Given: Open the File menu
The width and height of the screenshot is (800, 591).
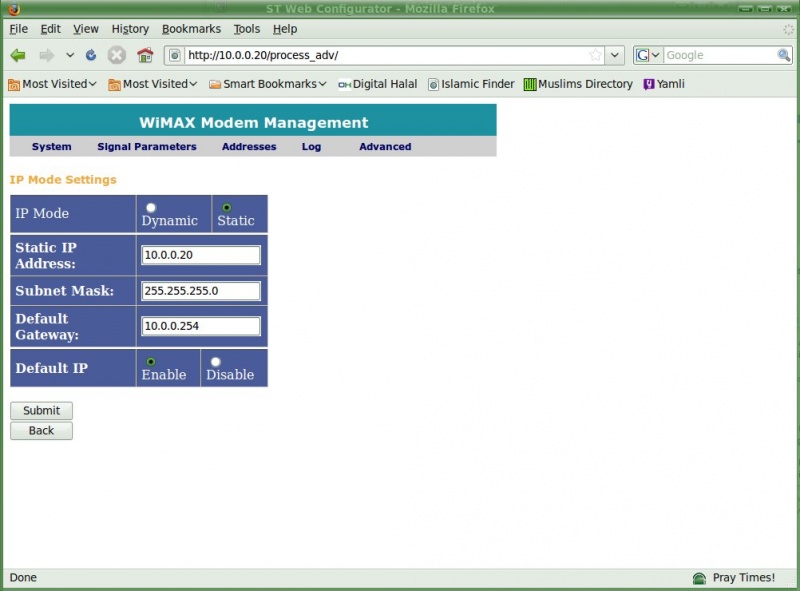Looking at the screenshot, I should tap(18, 29).
